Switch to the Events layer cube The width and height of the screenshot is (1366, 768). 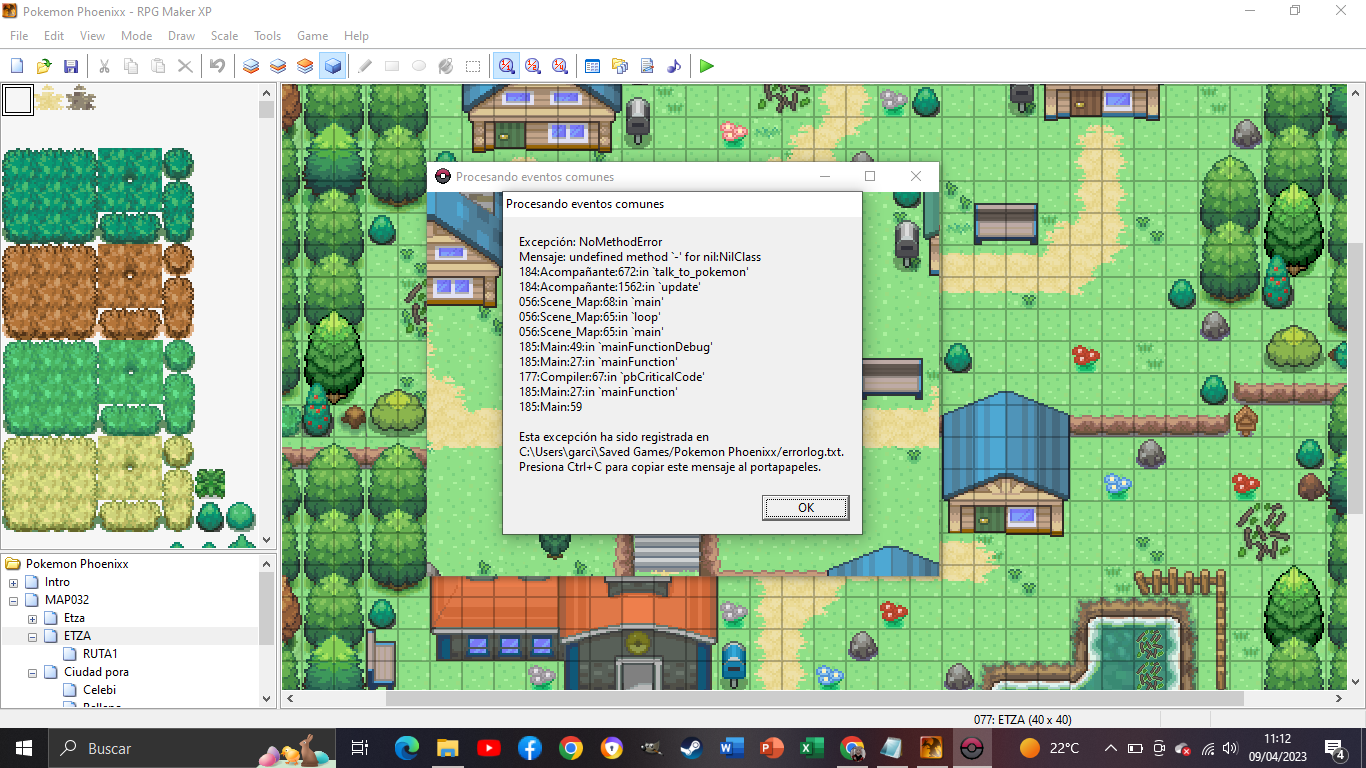pyautogui.click(x=332, y=66)
